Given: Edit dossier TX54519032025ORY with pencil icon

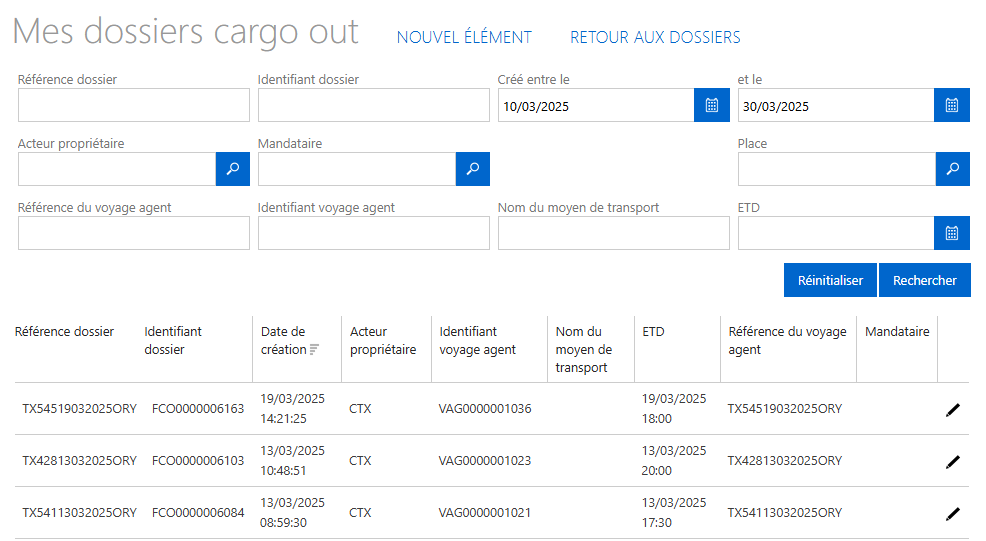Looking at the screenshot, I should [952, 409].
